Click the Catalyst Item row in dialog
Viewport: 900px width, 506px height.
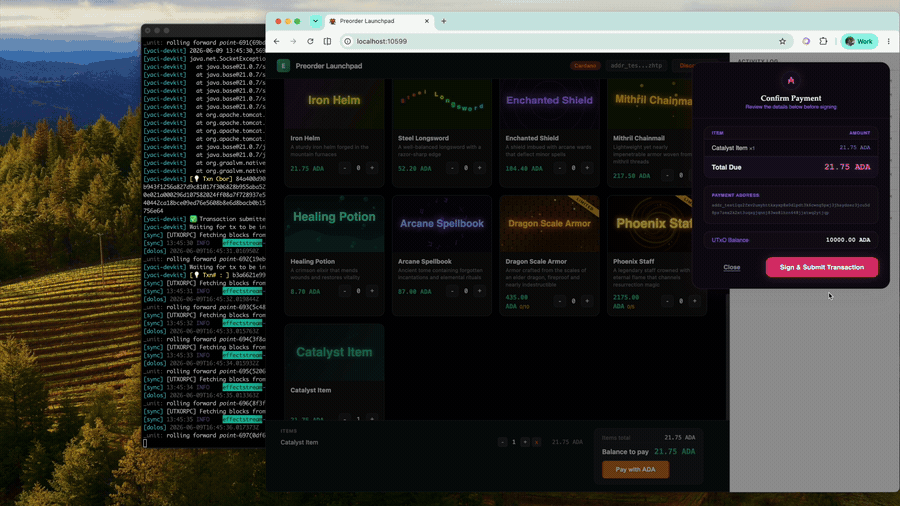tap(790, 148)
